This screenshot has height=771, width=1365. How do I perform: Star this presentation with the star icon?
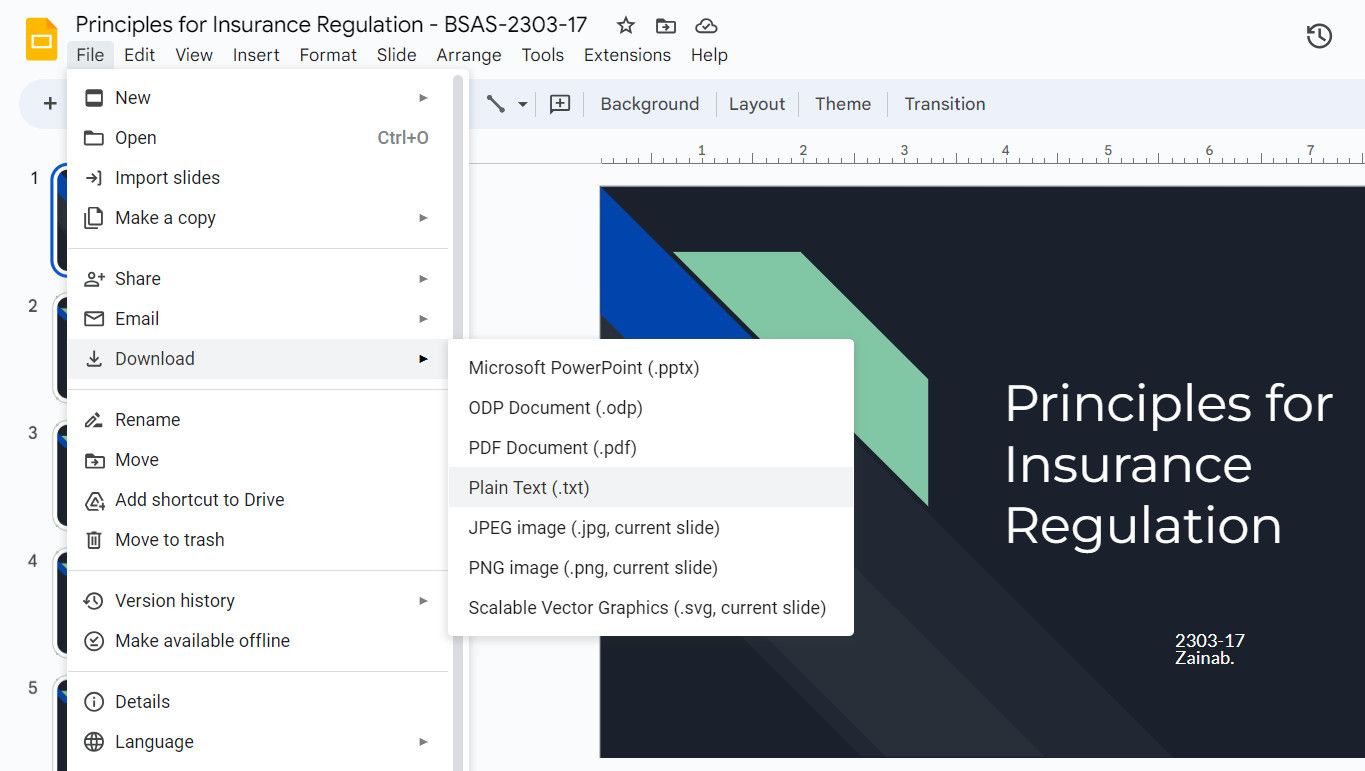coord(625,25)
